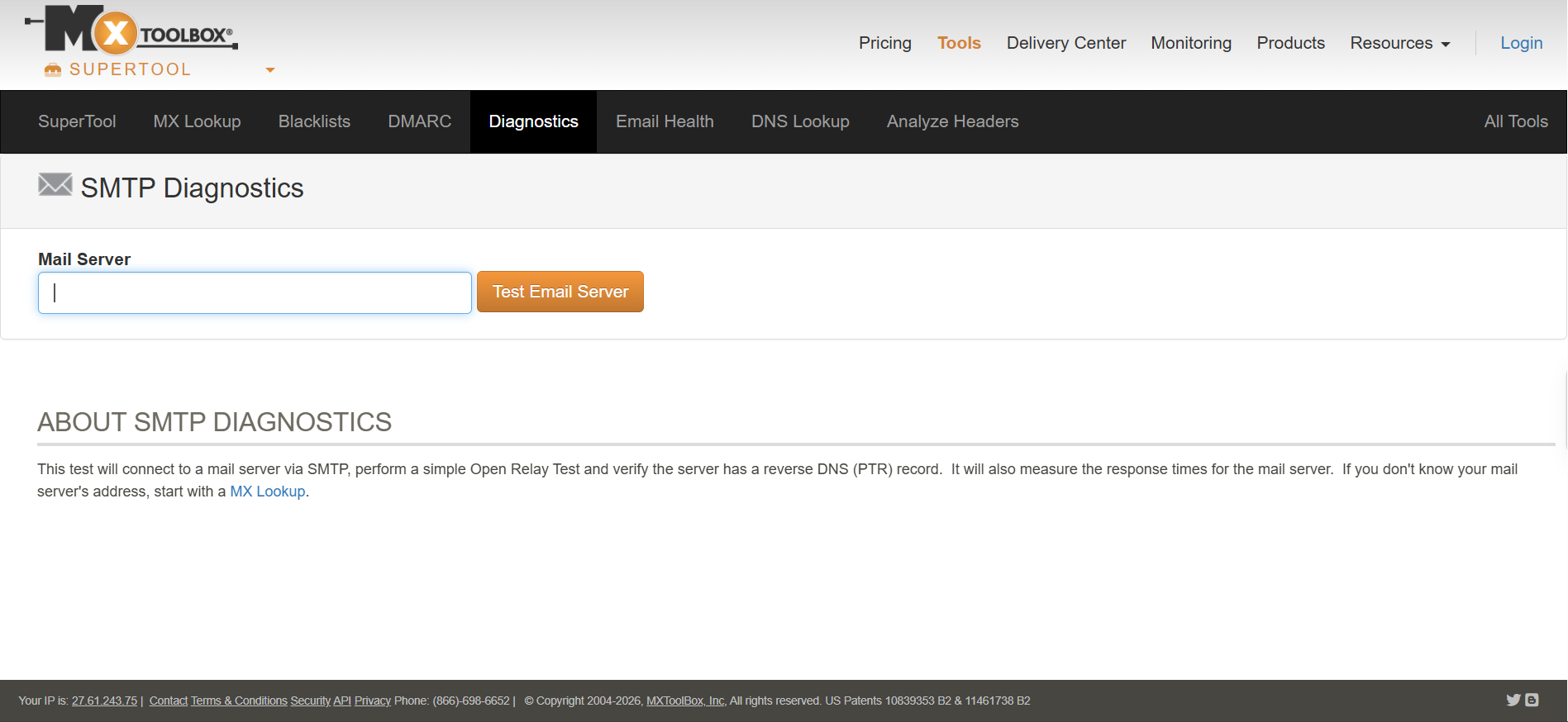The height and width of the screenshot is (722, 1568).
Task: Click the Test Email Server button
Action: tap(560, 292)
